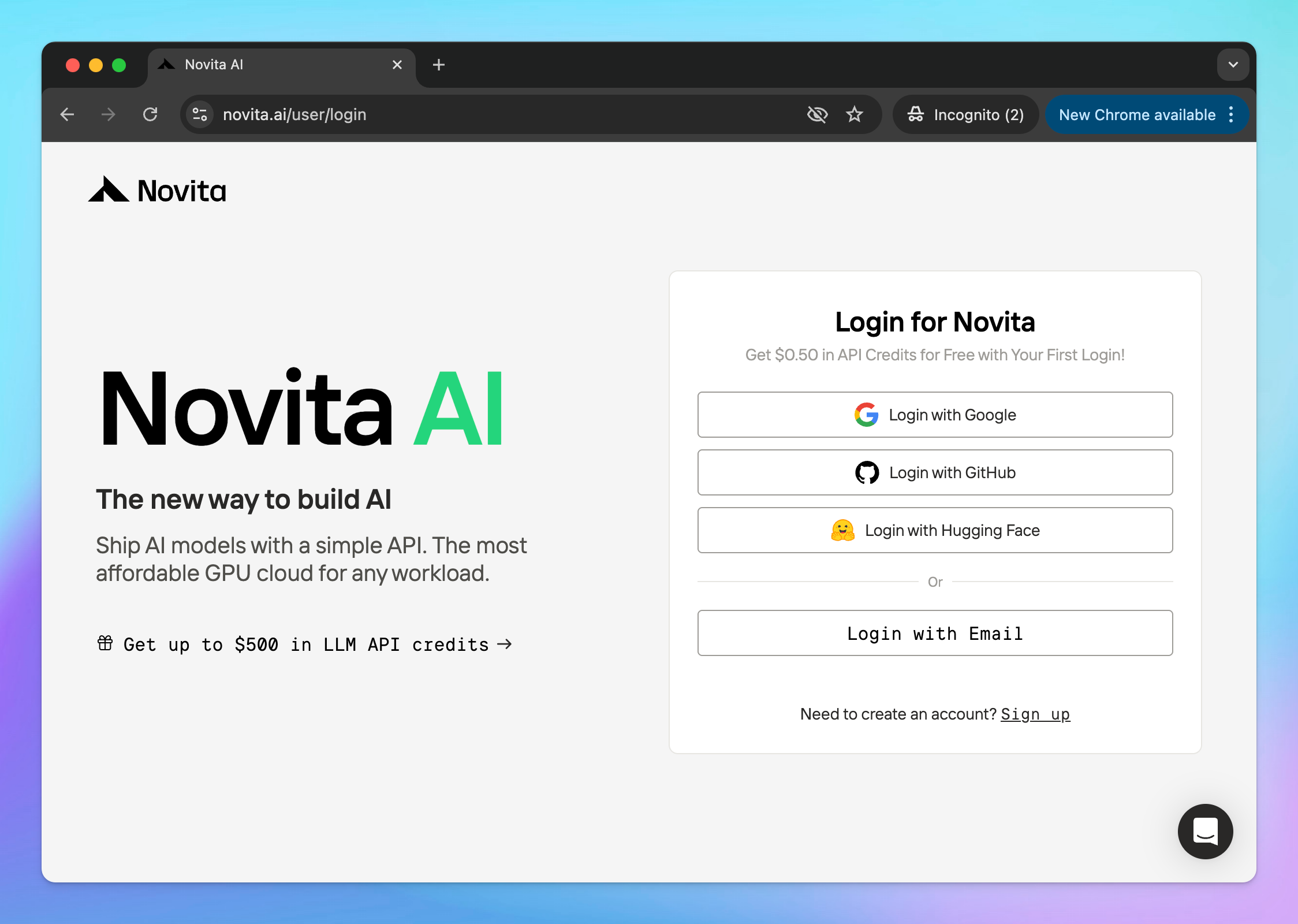Screen dimensions: 1298x924
Task: Open the Sign up link
Action: pos(1035,714)
